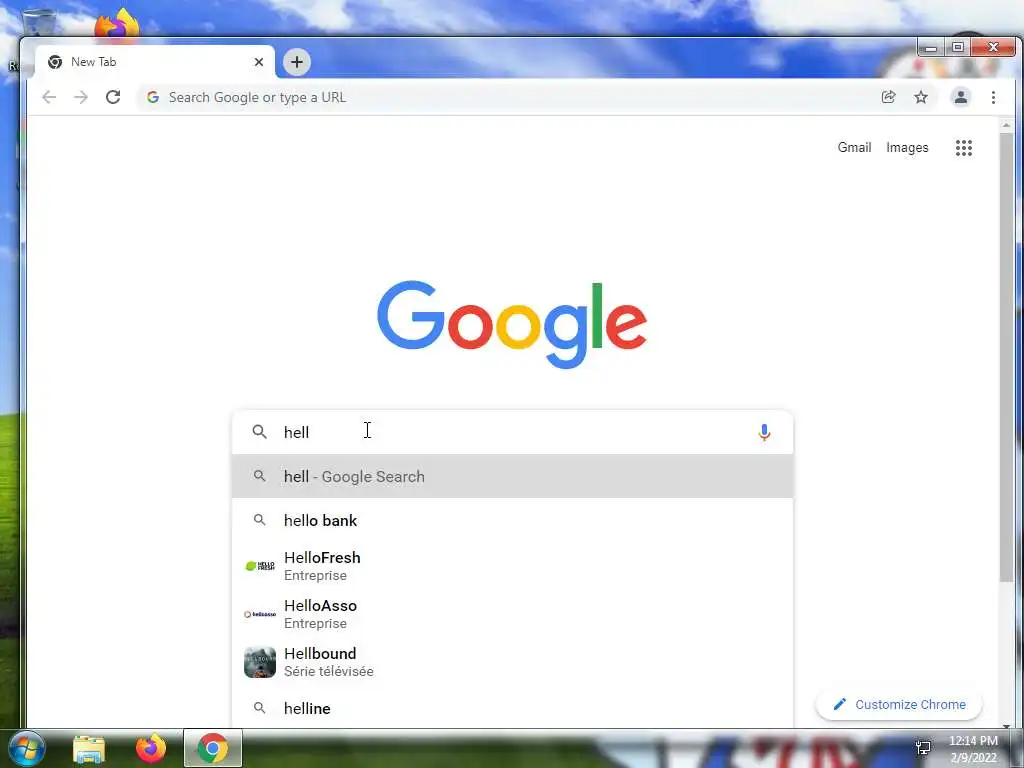Open the Chrome profile avatar icon
Screen dimensions: 1024x768
pos(961,97)
